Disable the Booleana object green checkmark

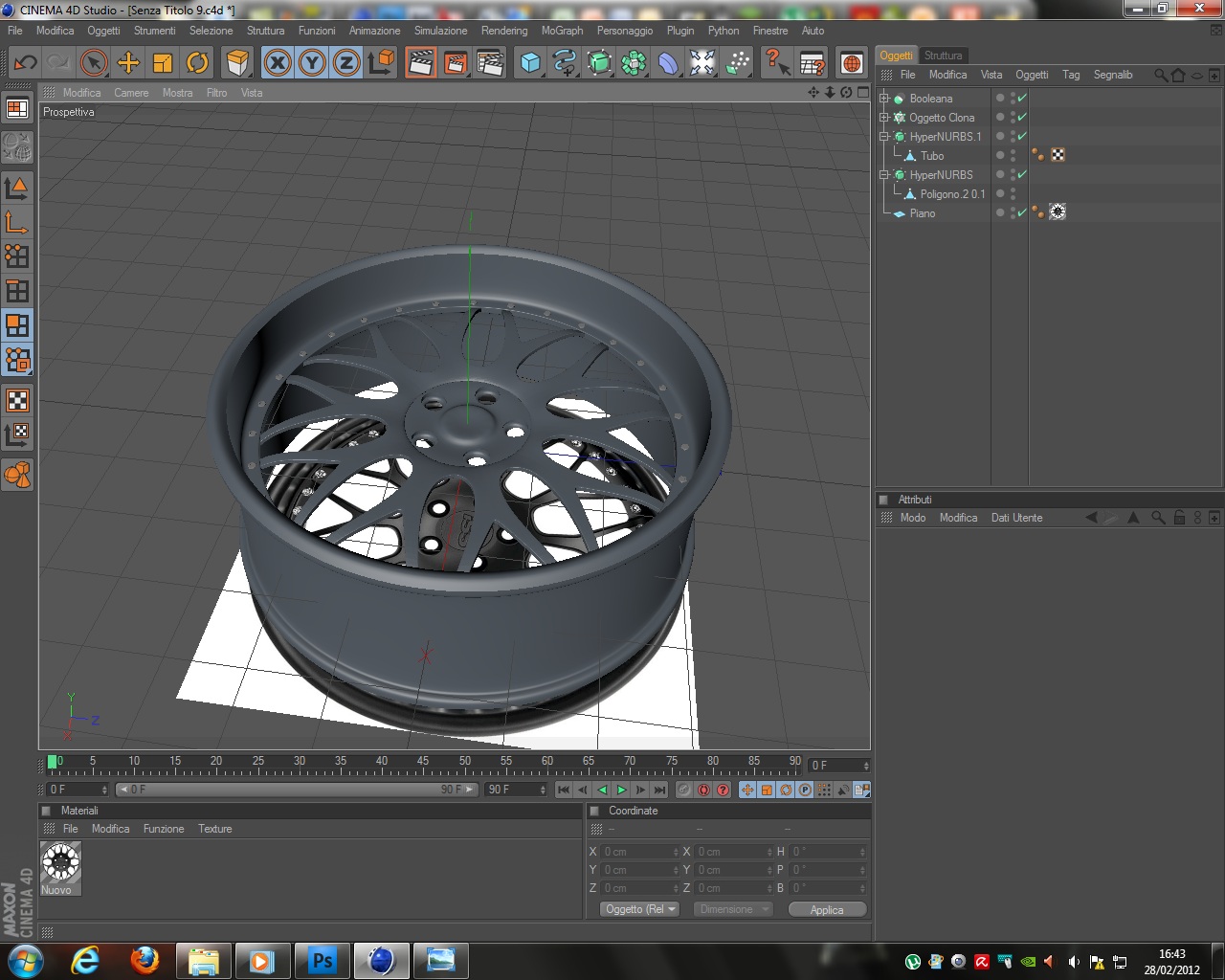click(1022, 98)
